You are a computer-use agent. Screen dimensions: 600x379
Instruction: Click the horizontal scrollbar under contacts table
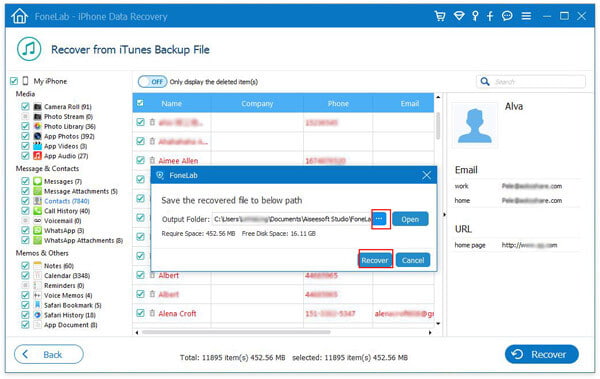[x=236, y=332]
